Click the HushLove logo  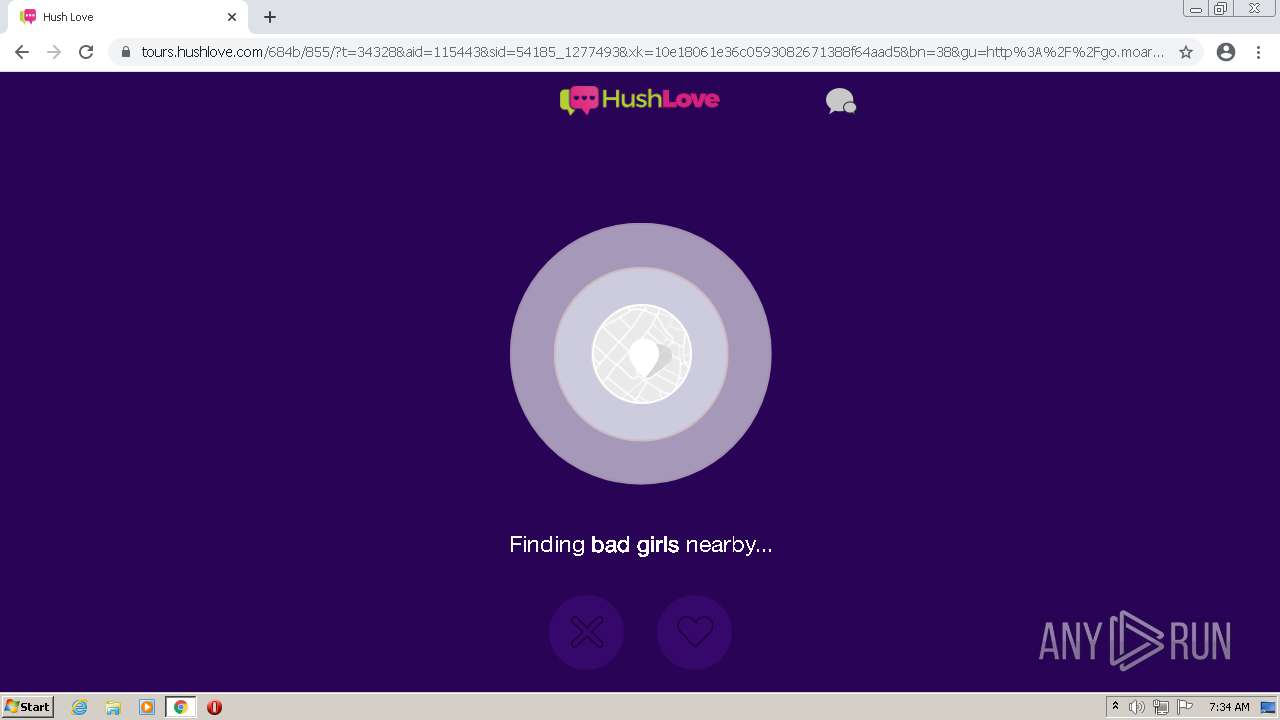[x=640, y=100]
